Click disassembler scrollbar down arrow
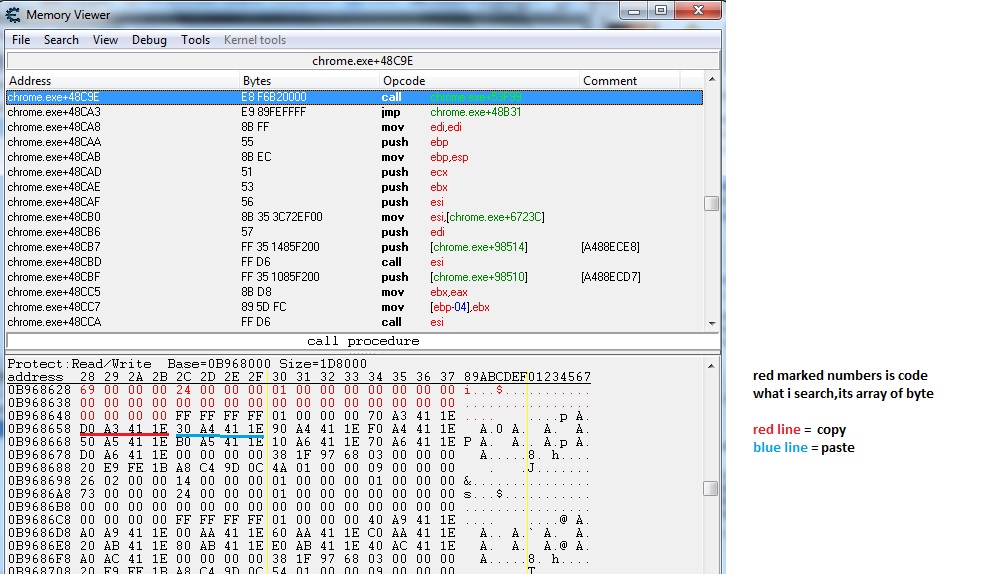The width and height of the screenshot is (982, 574). (x=711, y=323)
